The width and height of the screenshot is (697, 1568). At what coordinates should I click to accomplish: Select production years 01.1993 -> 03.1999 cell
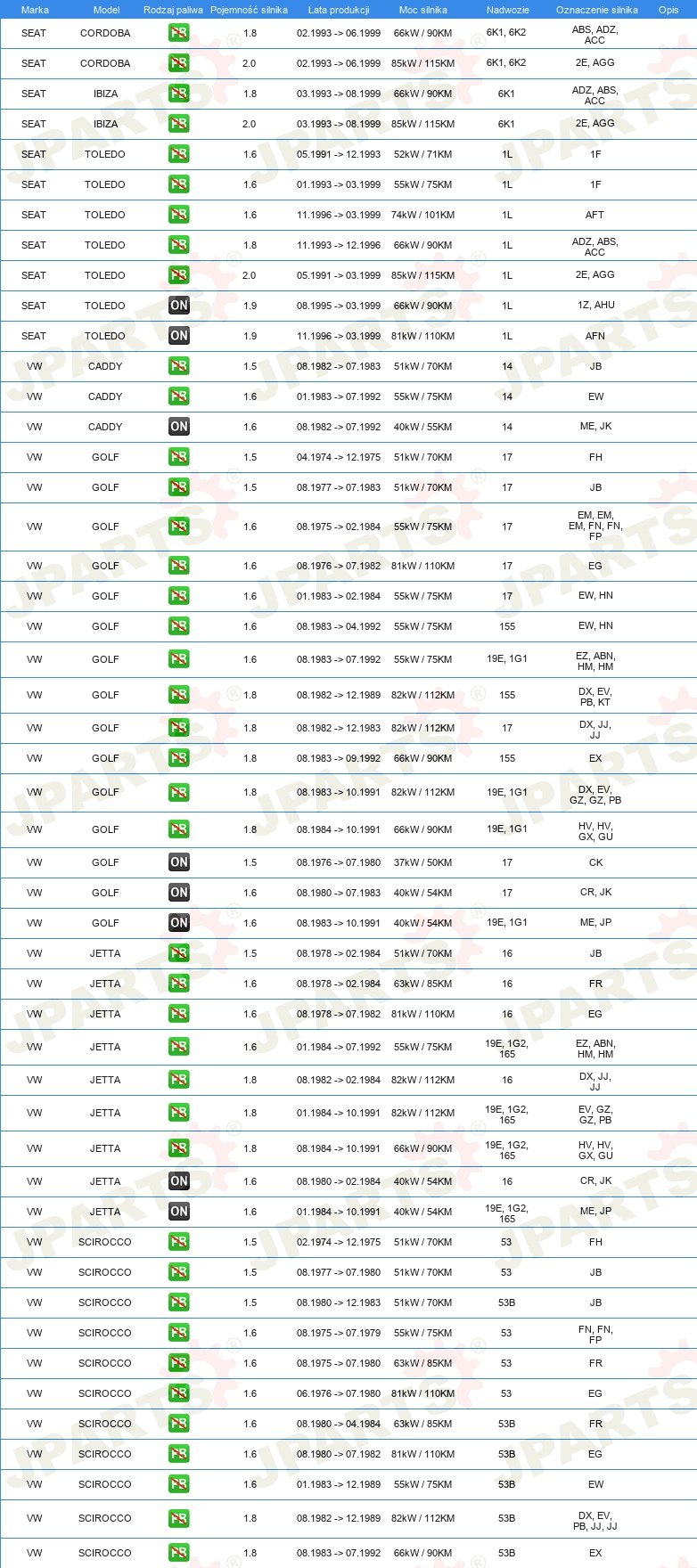[x=339, y=184]
